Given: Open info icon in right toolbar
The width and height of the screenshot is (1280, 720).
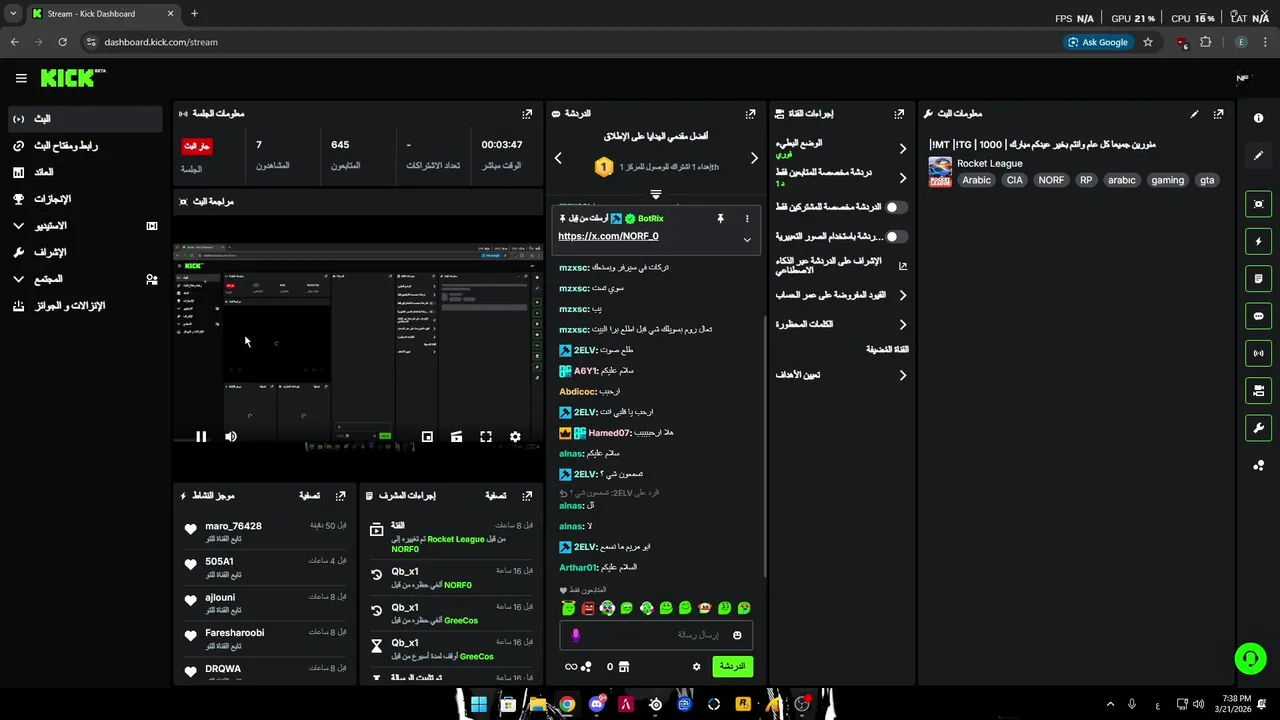Looking at the screenshot, I should (1258, 118).
